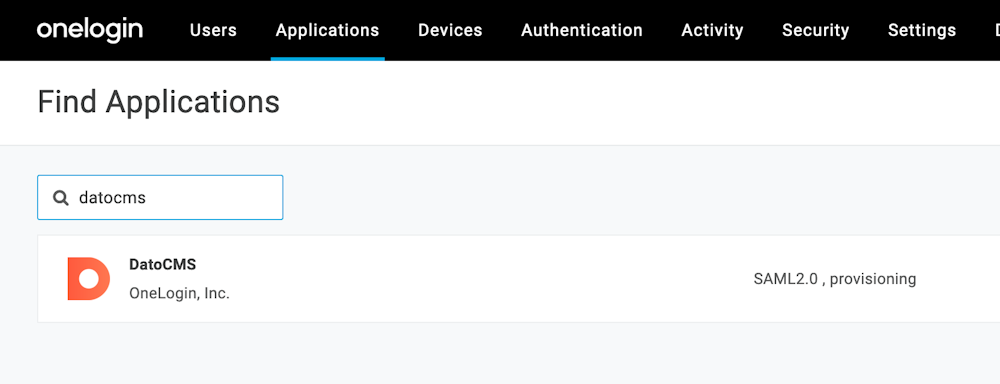Open the Security menu

click(816, 30)
